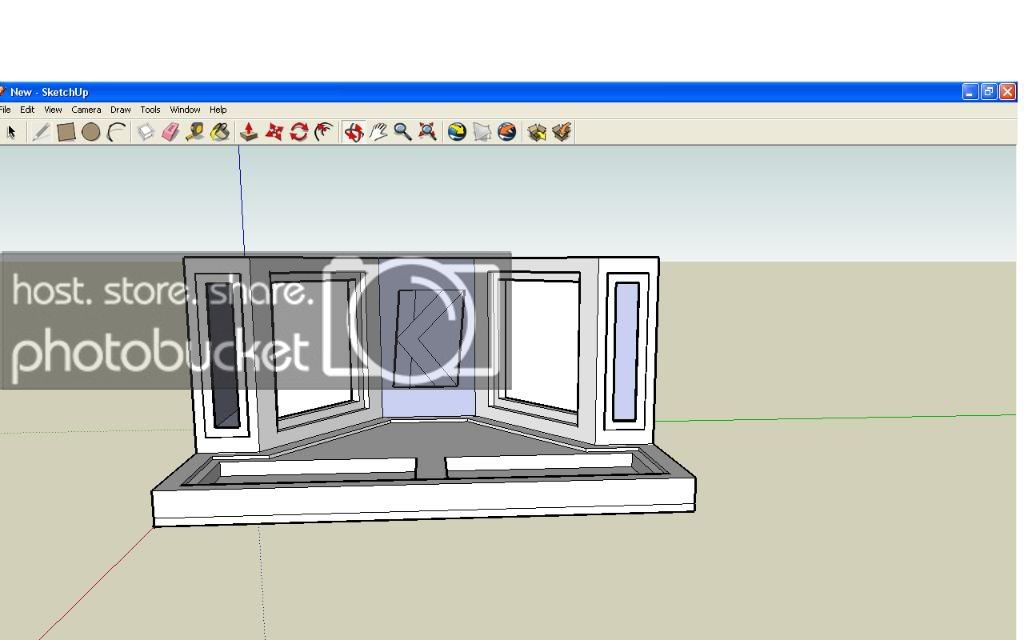Restore down the SketchUp window

(989, 92)
